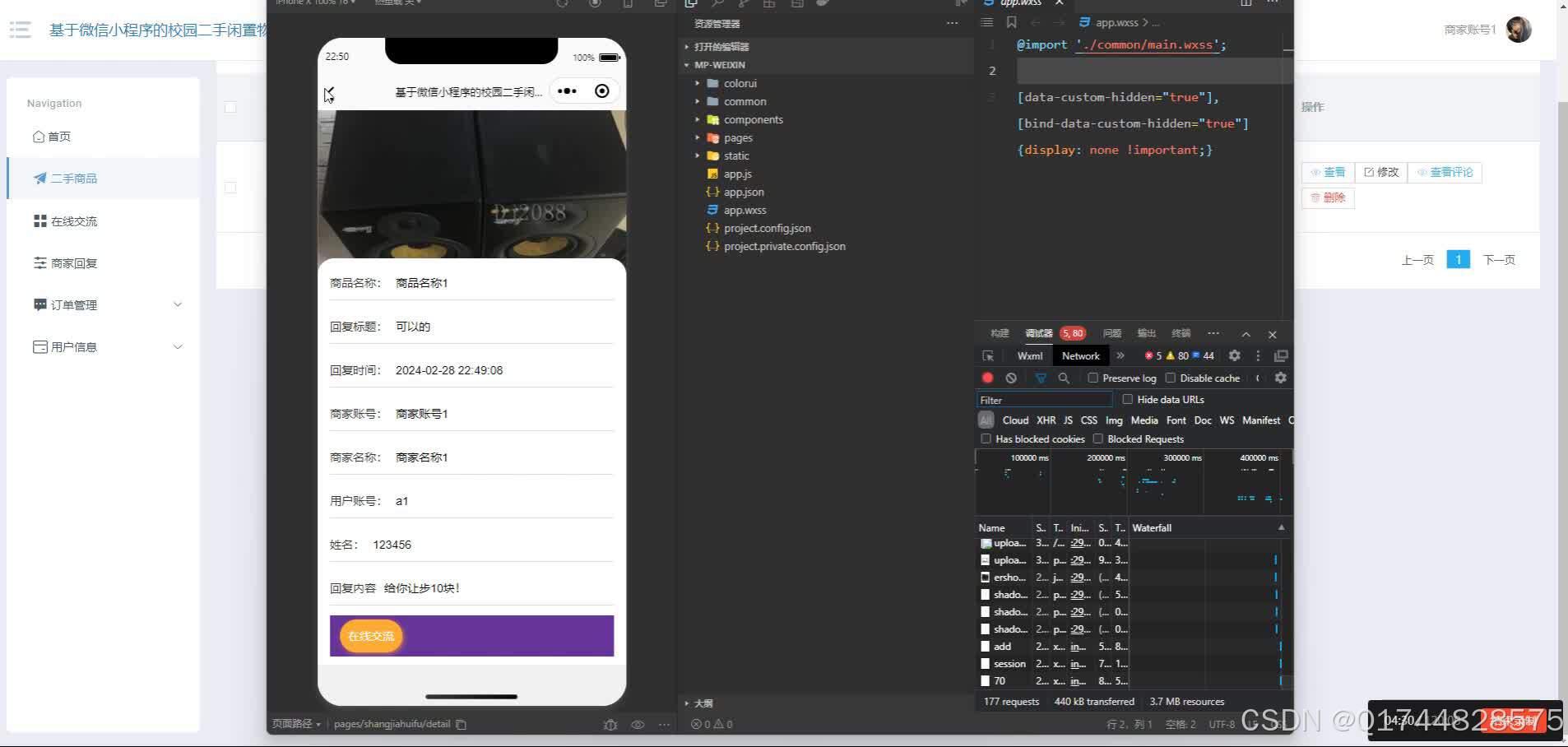This screenshot has width=1568, height=747.
Task: Expand the 订单管理 submenu
Action: pos(178,304)
